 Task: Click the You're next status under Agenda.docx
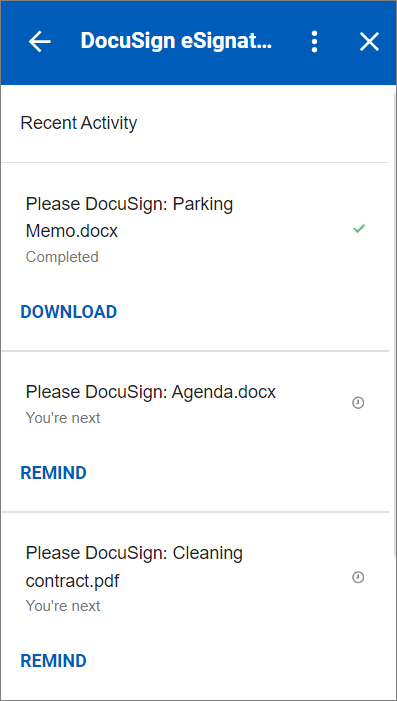coord(63,418)
